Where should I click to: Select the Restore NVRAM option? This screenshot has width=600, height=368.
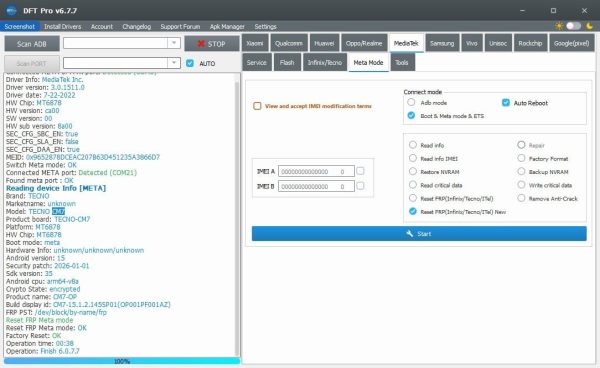tap(412, 171)
